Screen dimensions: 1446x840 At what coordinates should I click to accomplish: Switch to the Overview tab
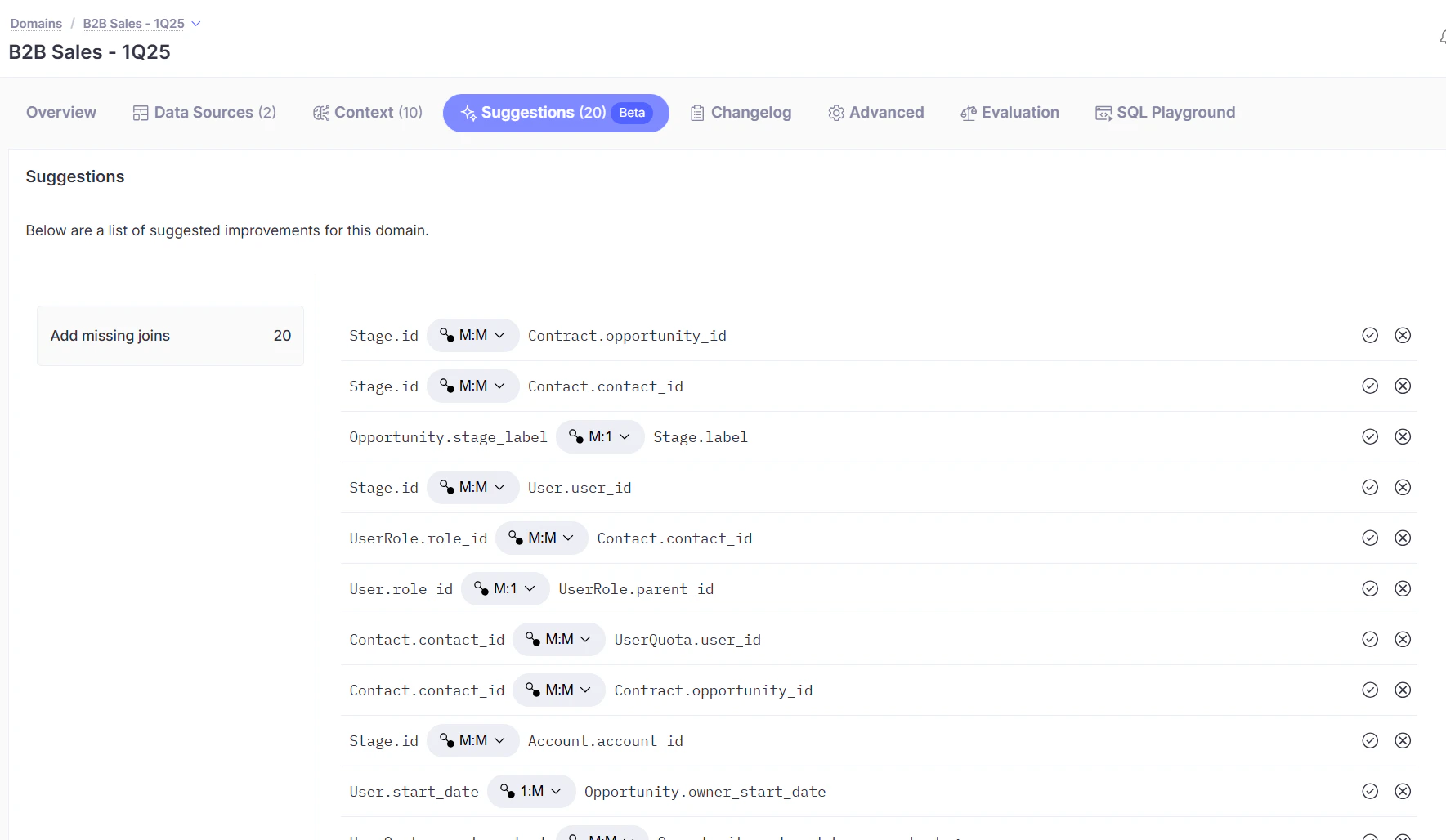pos(61,113)
